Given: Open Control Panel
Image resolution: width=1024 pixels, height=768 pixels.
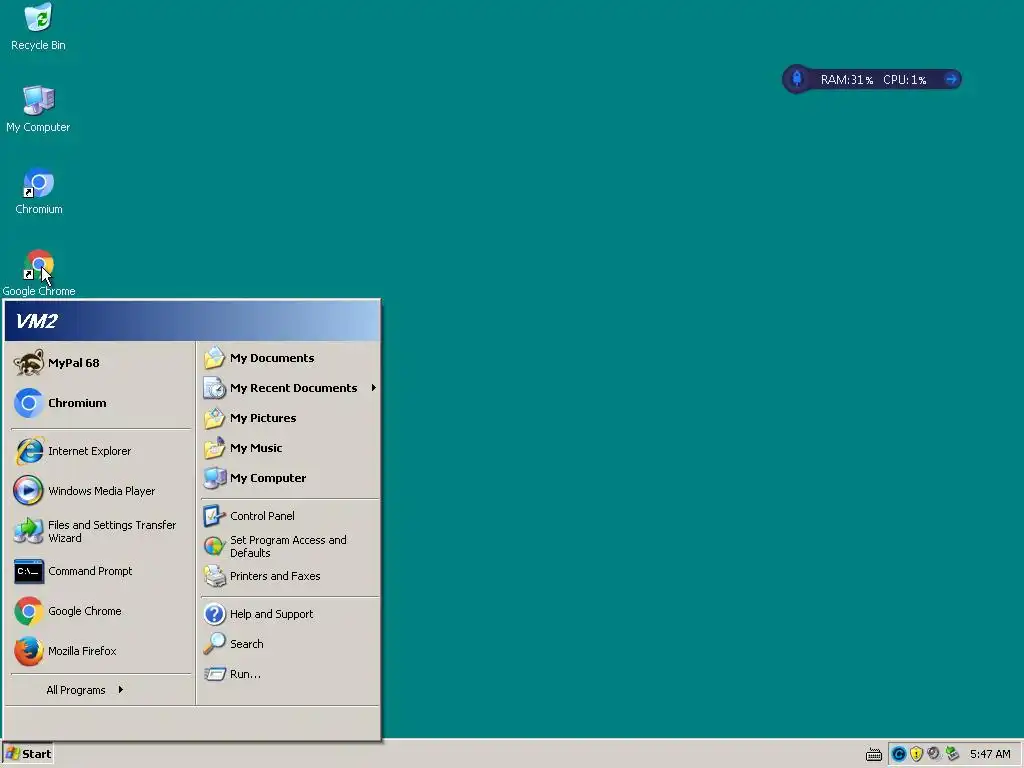Looking at the screenshot, I should click(x=289, y=516).
